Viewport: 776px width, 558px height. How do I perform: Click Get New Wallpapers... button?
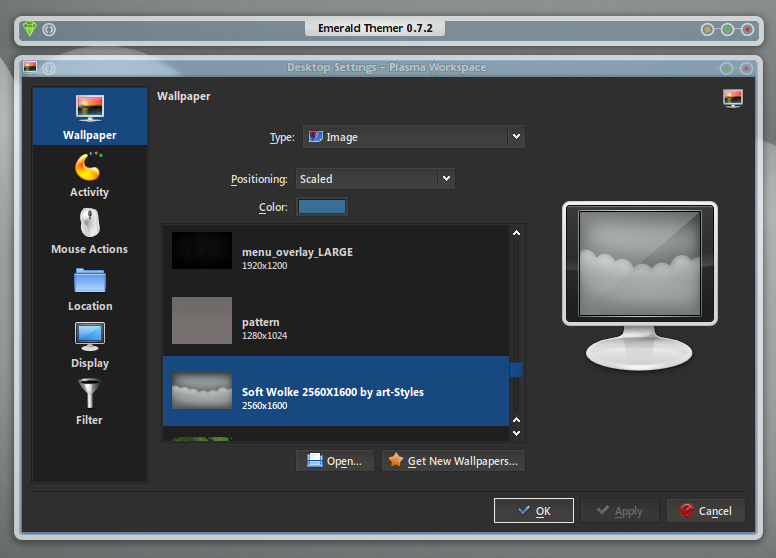(x=453, y=461)
